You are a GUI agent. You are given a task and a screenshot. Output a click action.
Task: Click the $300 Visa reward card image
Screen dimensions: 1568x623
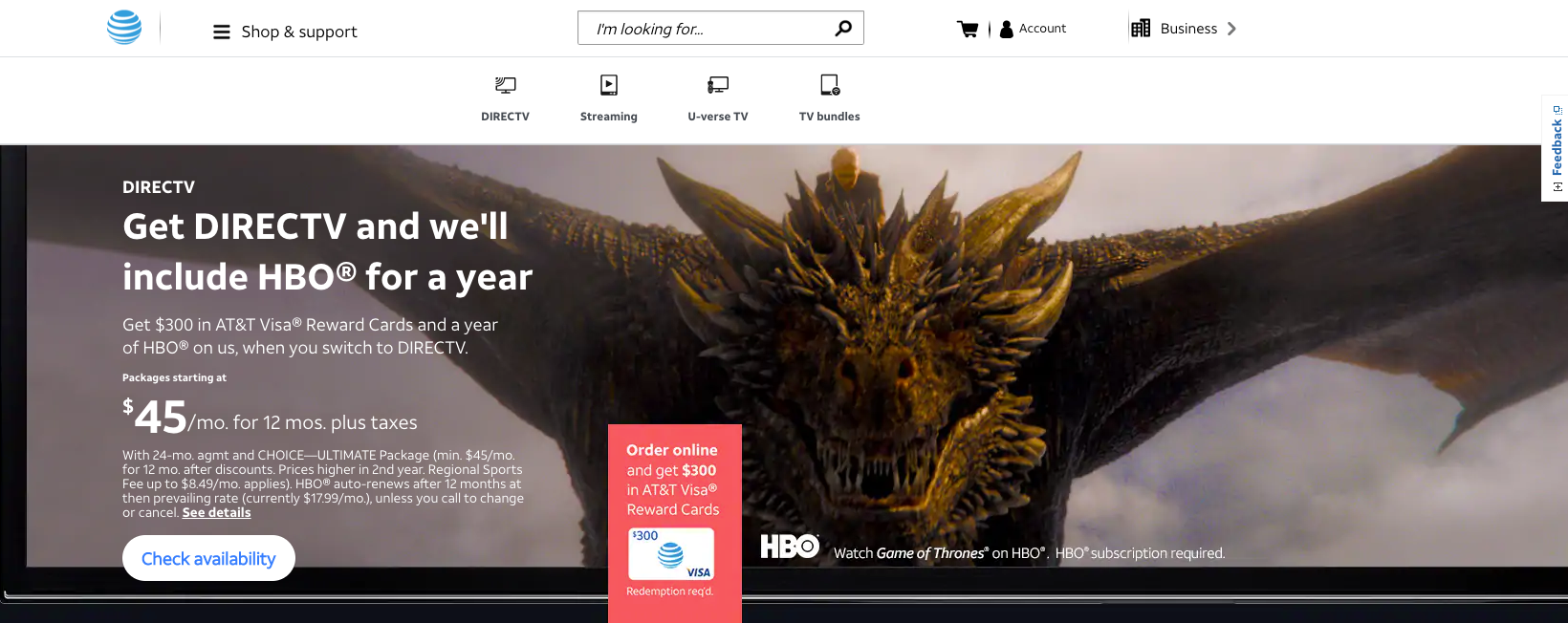point(671,554)
